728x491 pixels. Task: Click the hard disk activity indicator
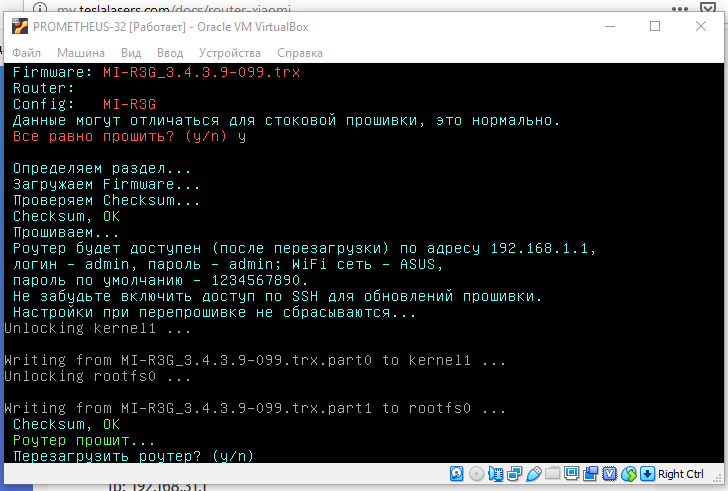(x=457, y=474)
